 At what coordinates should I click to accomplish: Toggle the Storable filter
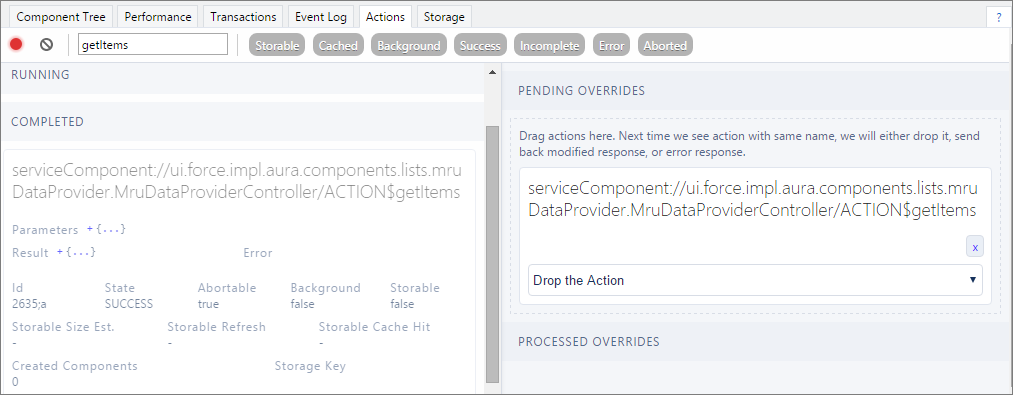coord(277,46)
